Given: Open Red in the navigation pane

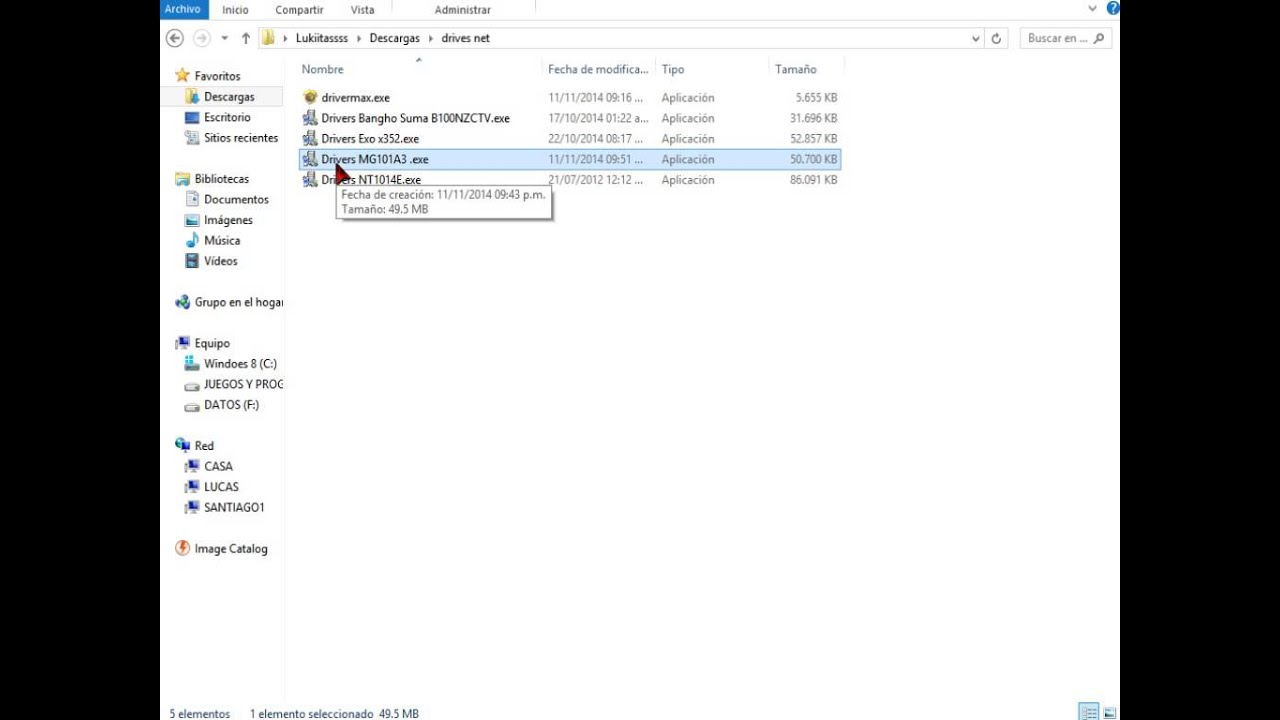Looking at the screenshot, I should [204, 446].
